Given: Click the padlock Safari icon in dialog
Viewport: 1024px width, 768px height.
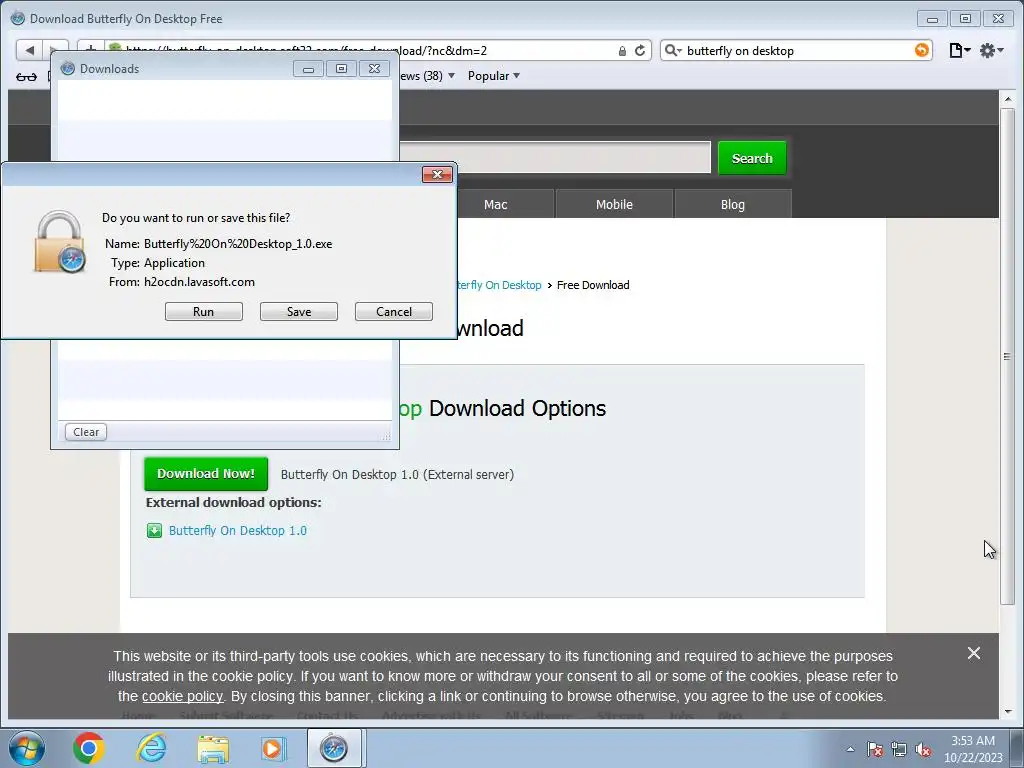Looking at the screenshot, I should coord(59,242).
